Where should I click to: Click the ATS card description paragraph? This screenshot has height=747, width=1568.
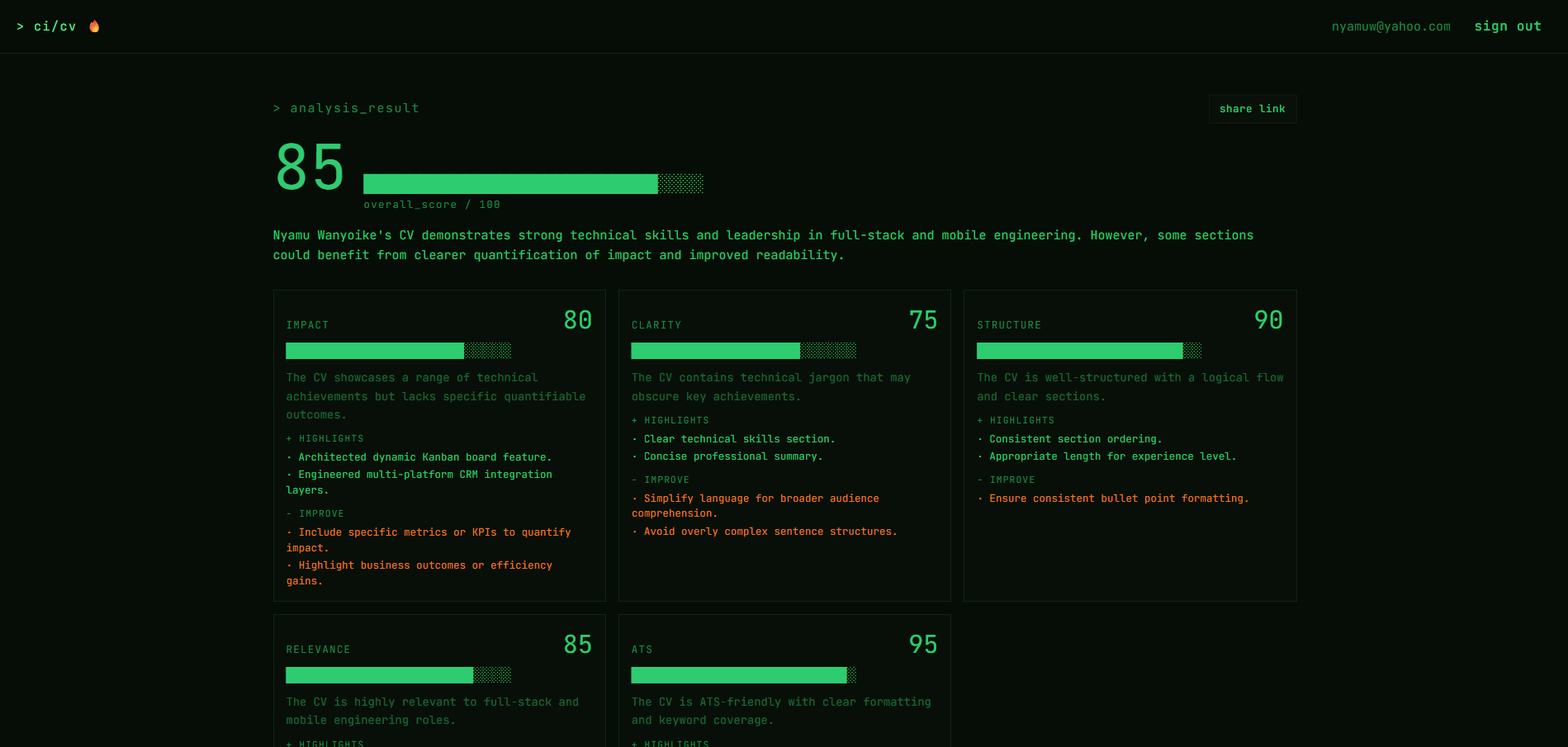coord(781,711)
